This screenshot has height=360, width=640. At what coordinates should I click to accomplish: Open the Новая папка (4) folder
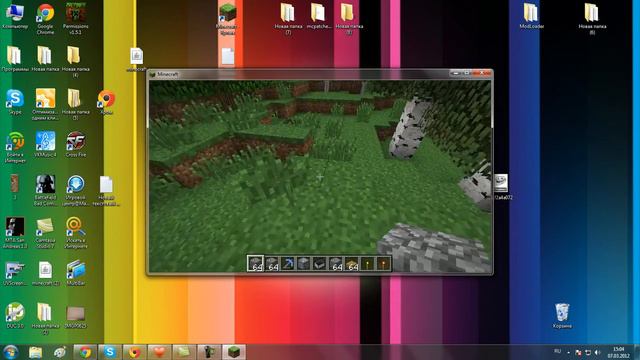tap(76, 62)
